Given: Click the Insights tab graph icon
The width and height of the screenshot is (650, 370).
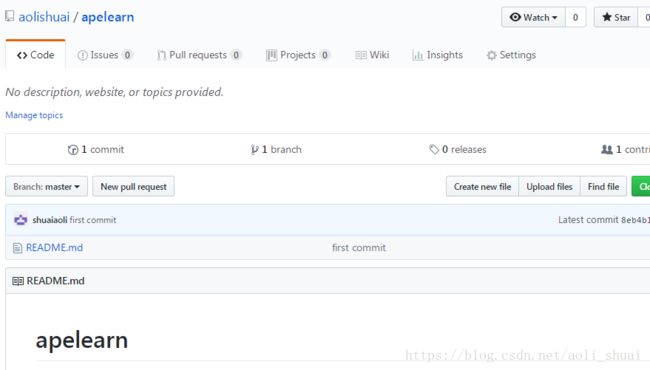Looking at the screenshot, I should click(x=417, y=55).
